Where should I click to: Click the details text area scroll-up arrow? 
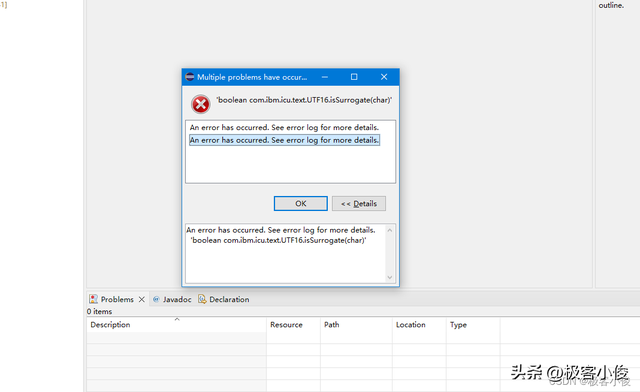389,230
